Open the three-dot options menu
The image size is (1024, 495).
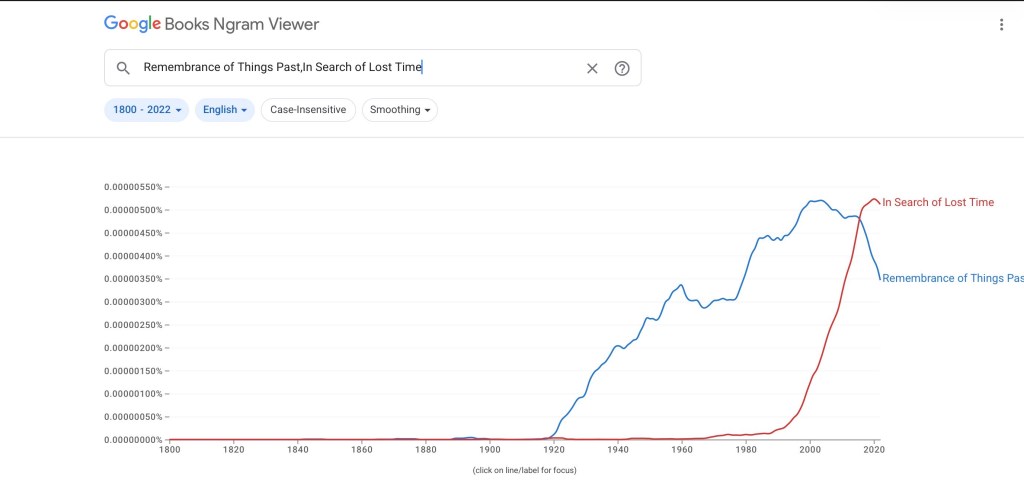click(1001, 24)
